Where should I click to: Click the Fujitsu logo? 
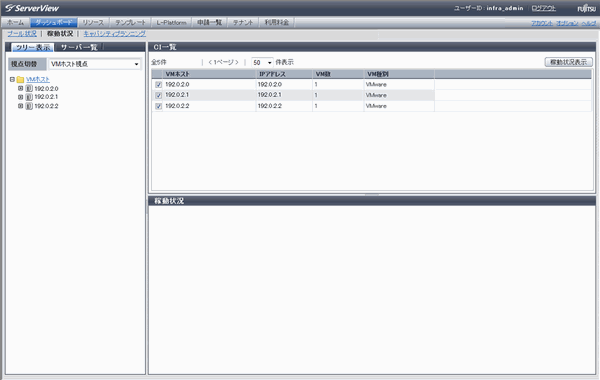586,8
